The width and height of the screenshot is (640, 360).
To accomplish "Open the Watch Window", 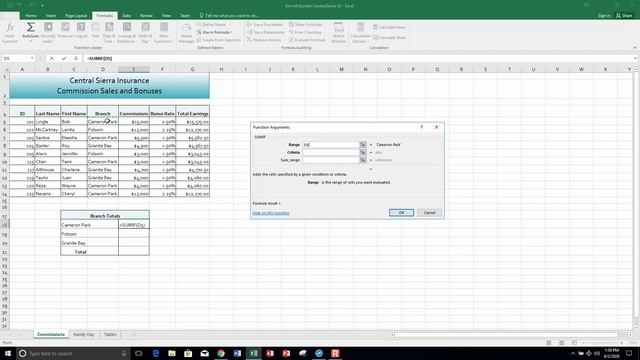I will pos(338,33).
